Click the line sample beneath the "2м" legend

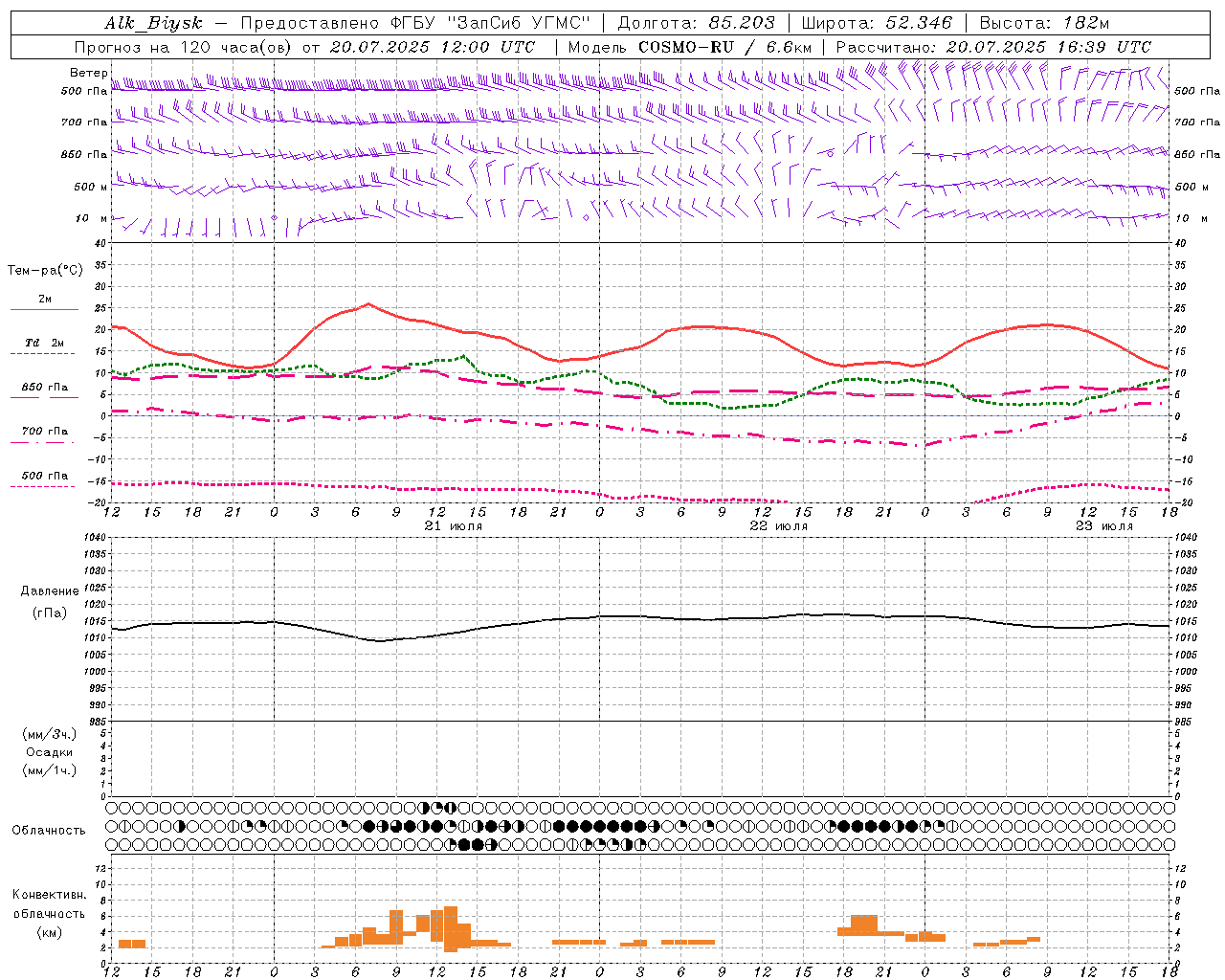44,310
